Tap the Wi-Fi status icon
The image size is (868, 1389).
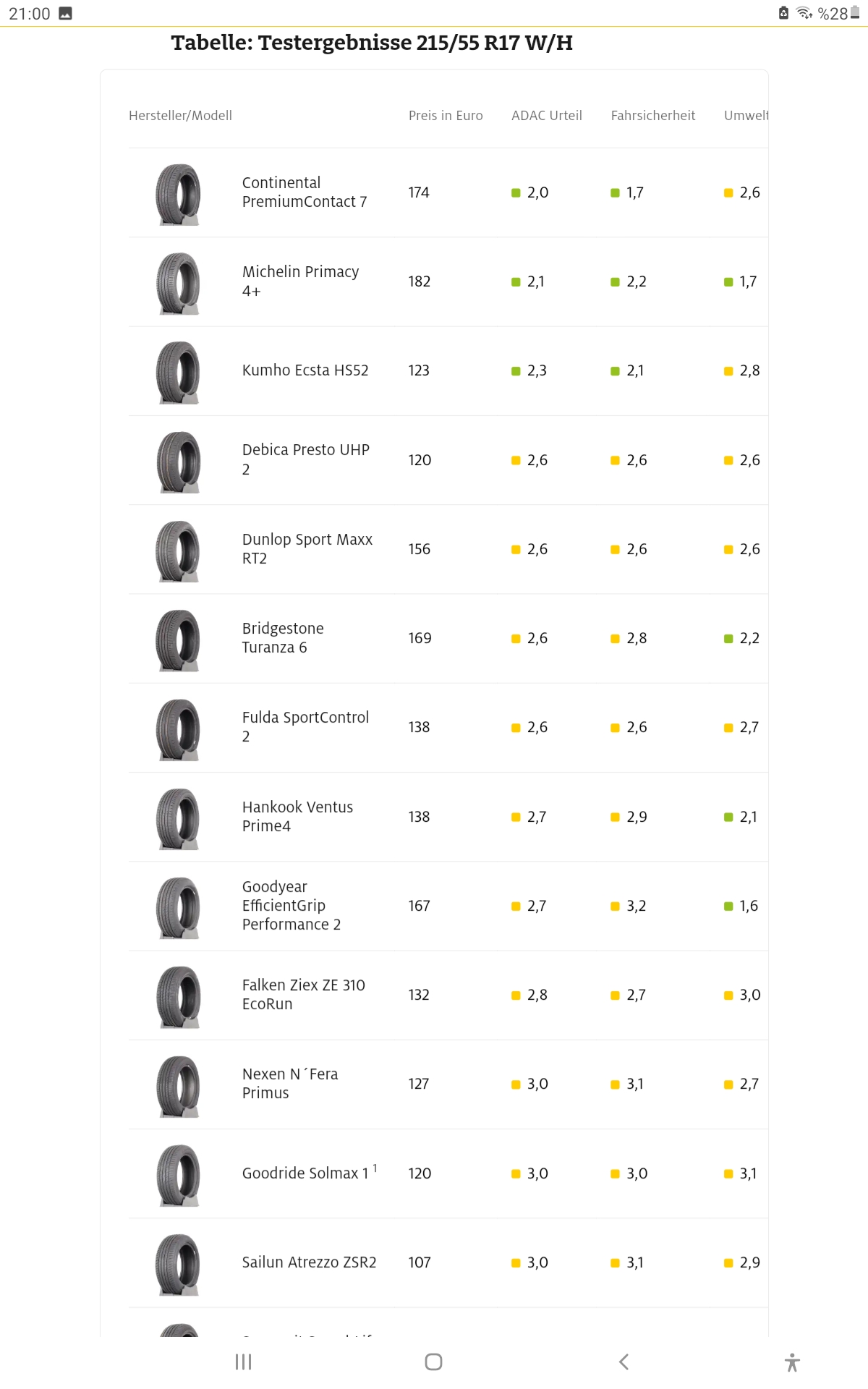click(x=804, y=13)
